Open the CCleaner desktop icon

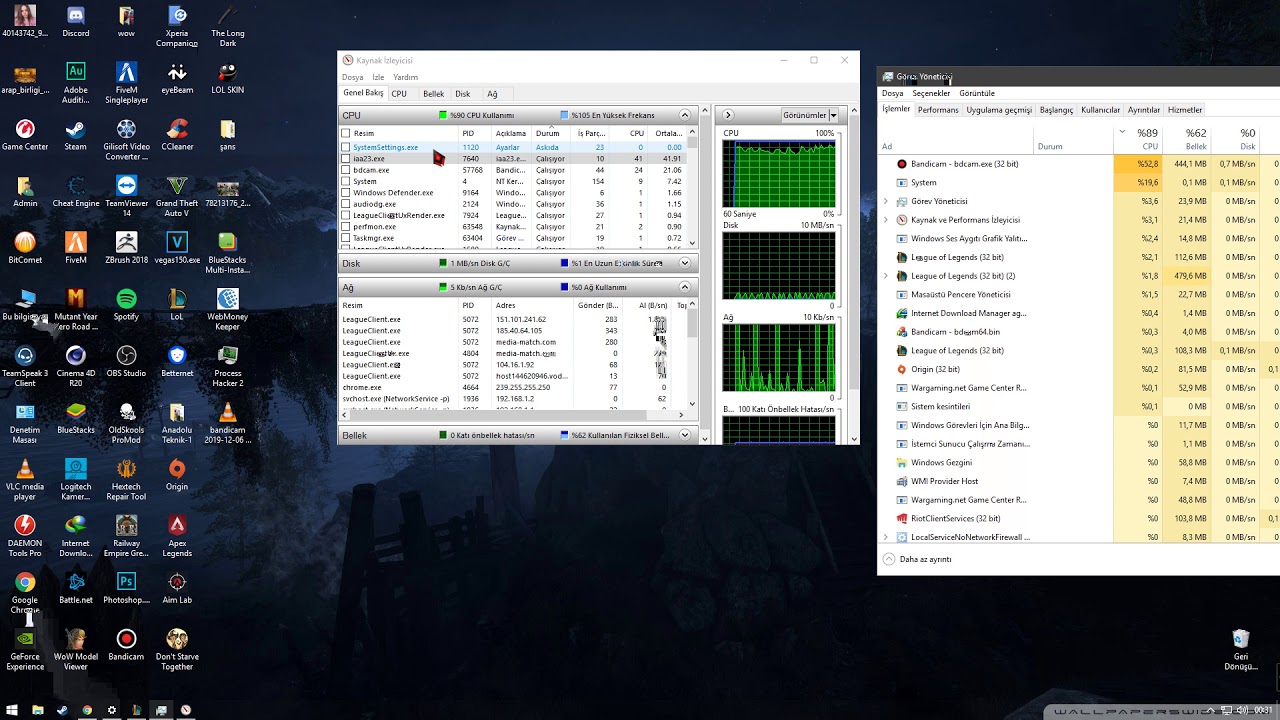(x=177, y=135)
